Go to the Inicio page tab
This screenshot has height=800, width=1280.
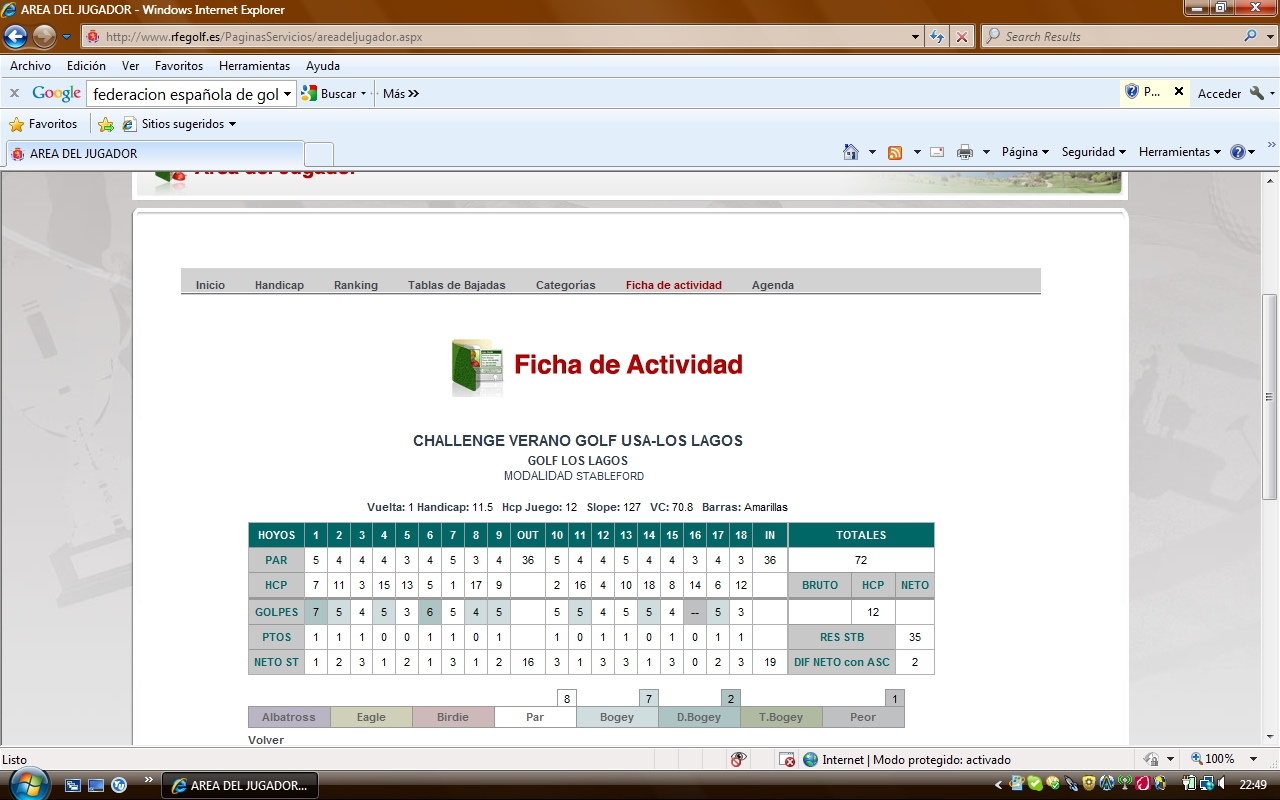[x=210, y=285]
